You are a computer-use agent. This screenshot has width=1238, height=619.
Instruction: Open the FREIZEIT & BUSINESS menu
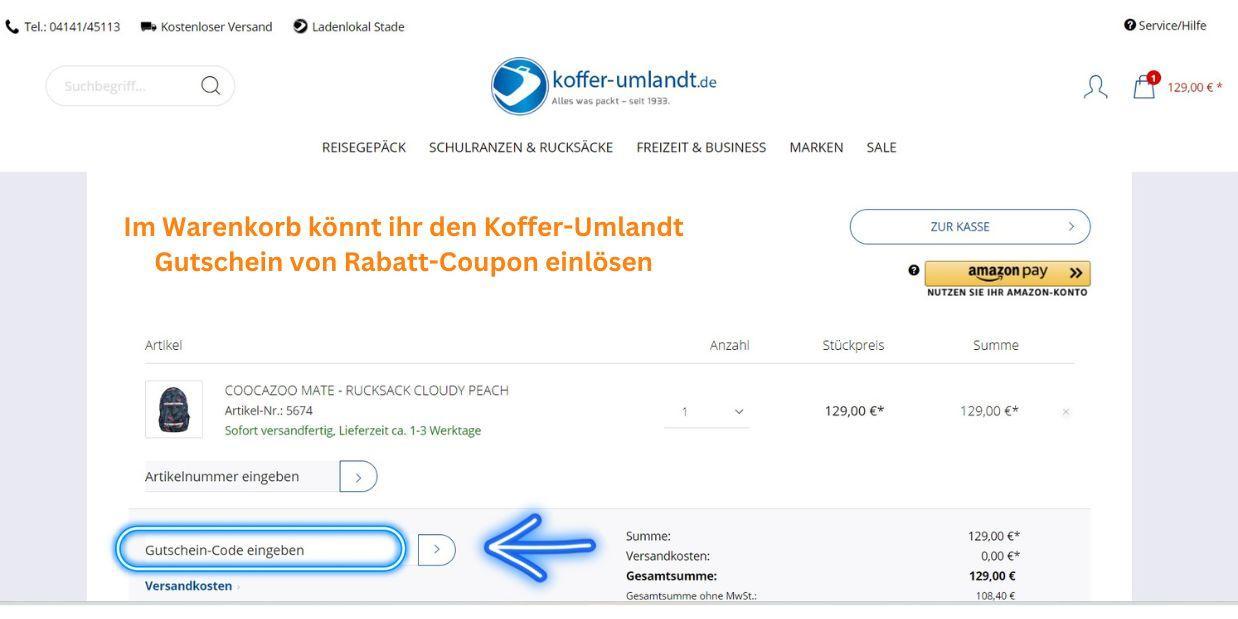(x=701, y=147)
